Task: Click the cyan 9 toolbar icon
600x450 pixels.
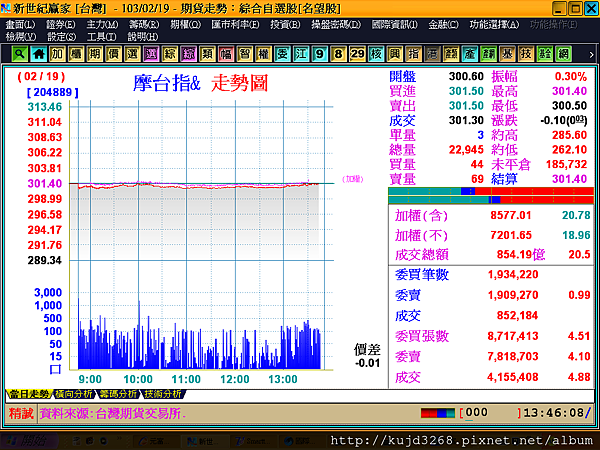Action: (320, 54)
